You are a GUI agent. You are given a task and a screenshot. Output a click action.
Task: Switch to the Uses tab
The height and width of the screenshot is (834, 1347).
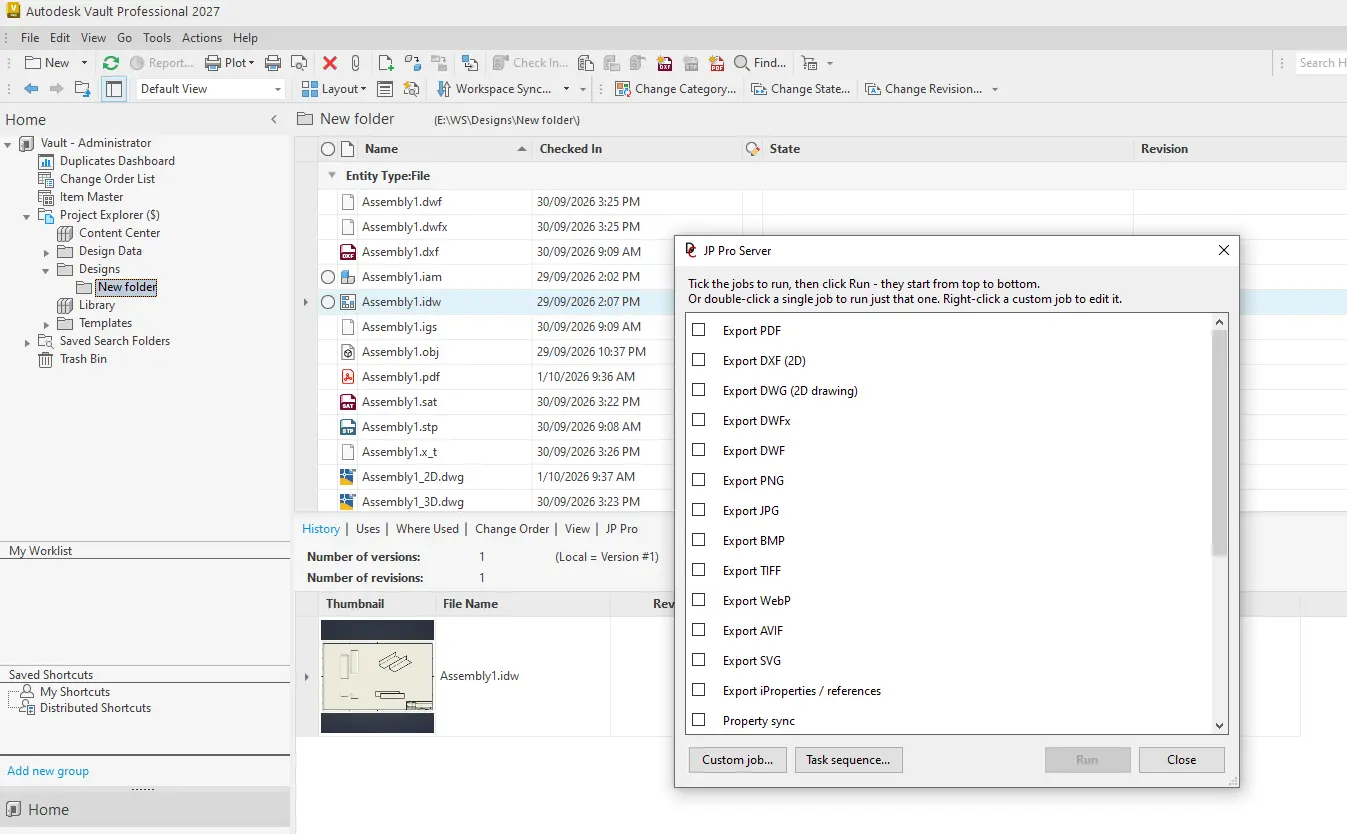[368, 529]
